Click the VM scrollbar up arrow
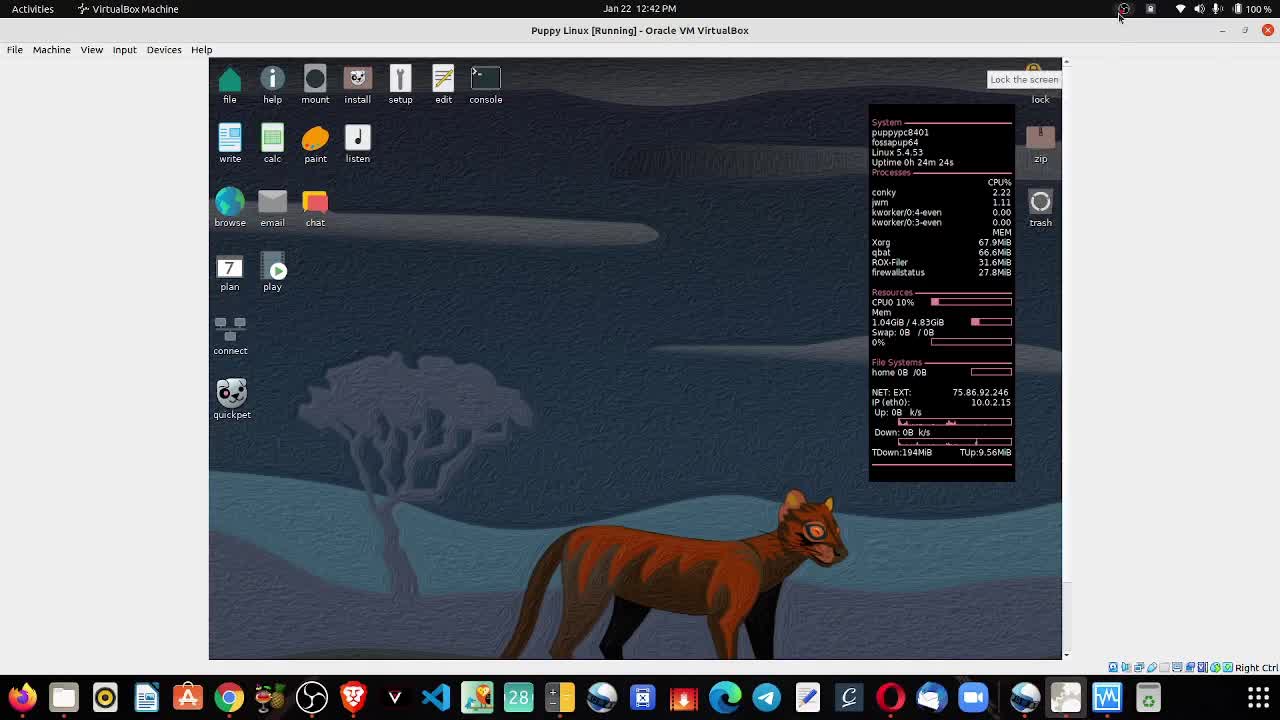 1066,63
